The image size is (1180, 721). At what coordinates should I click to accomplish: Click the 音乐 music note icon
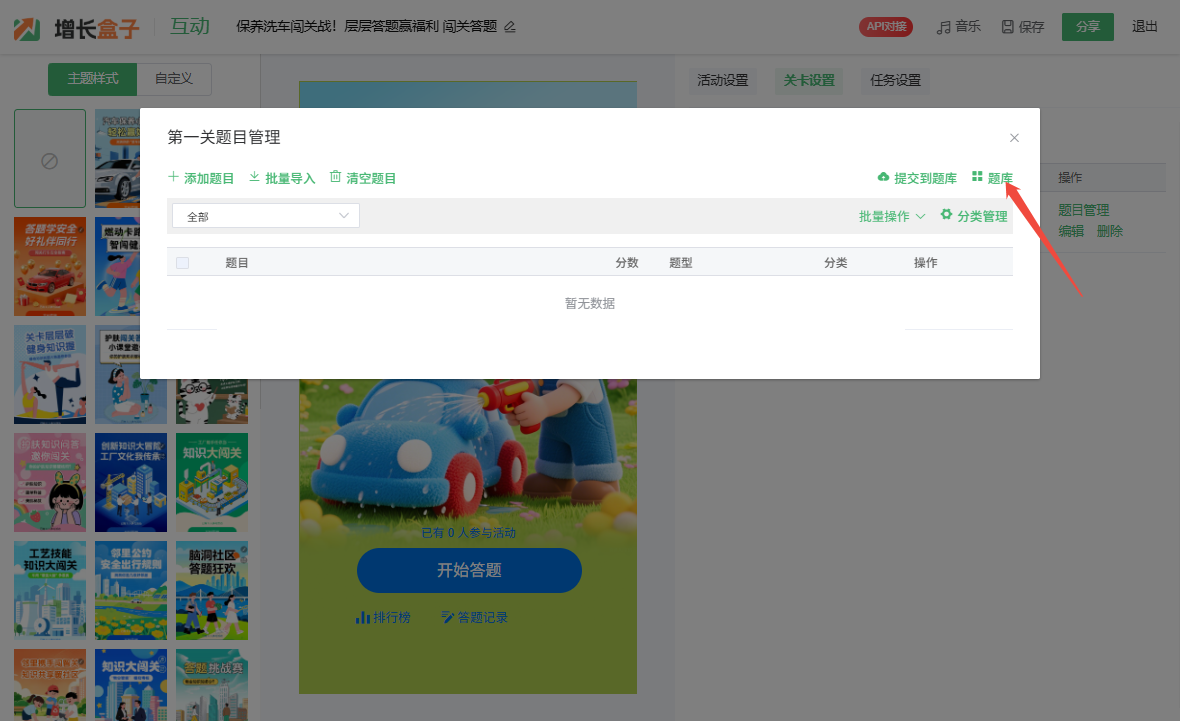[x=943, y=27]
